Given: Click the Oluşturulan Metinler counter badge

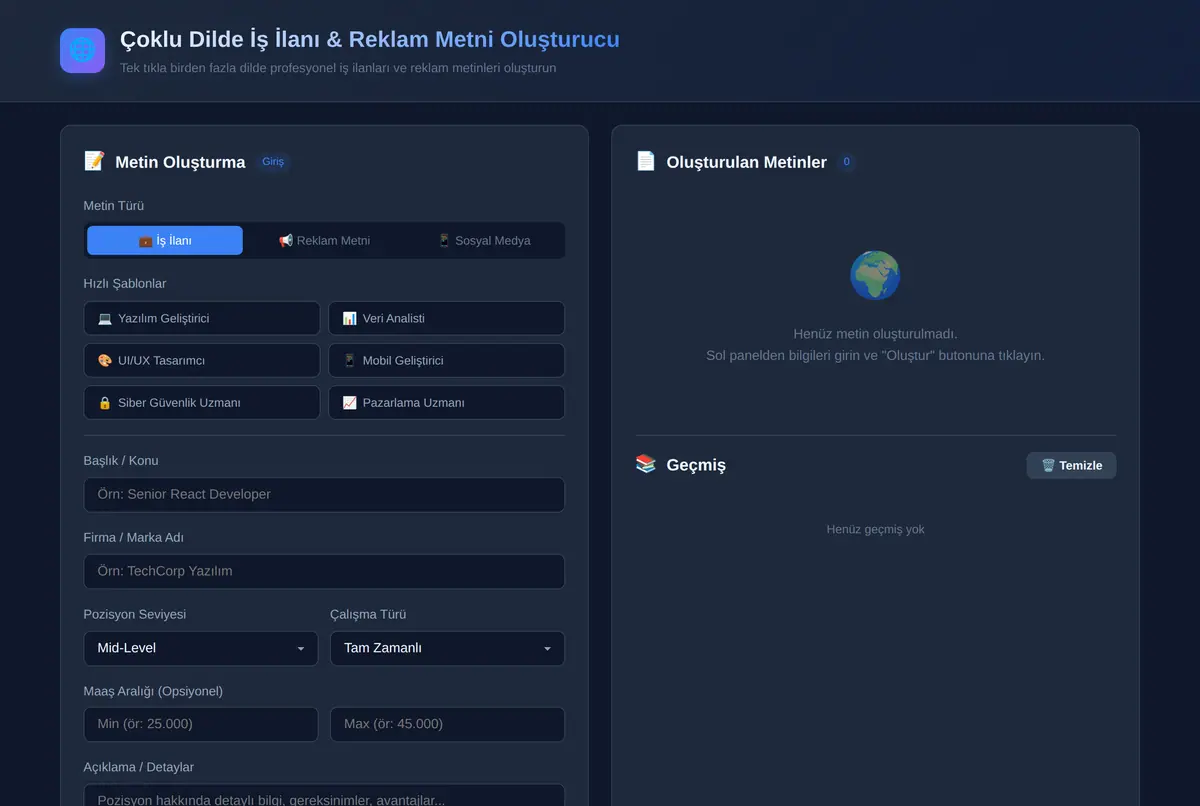Looking at the screenshot, I should point(846,161).
